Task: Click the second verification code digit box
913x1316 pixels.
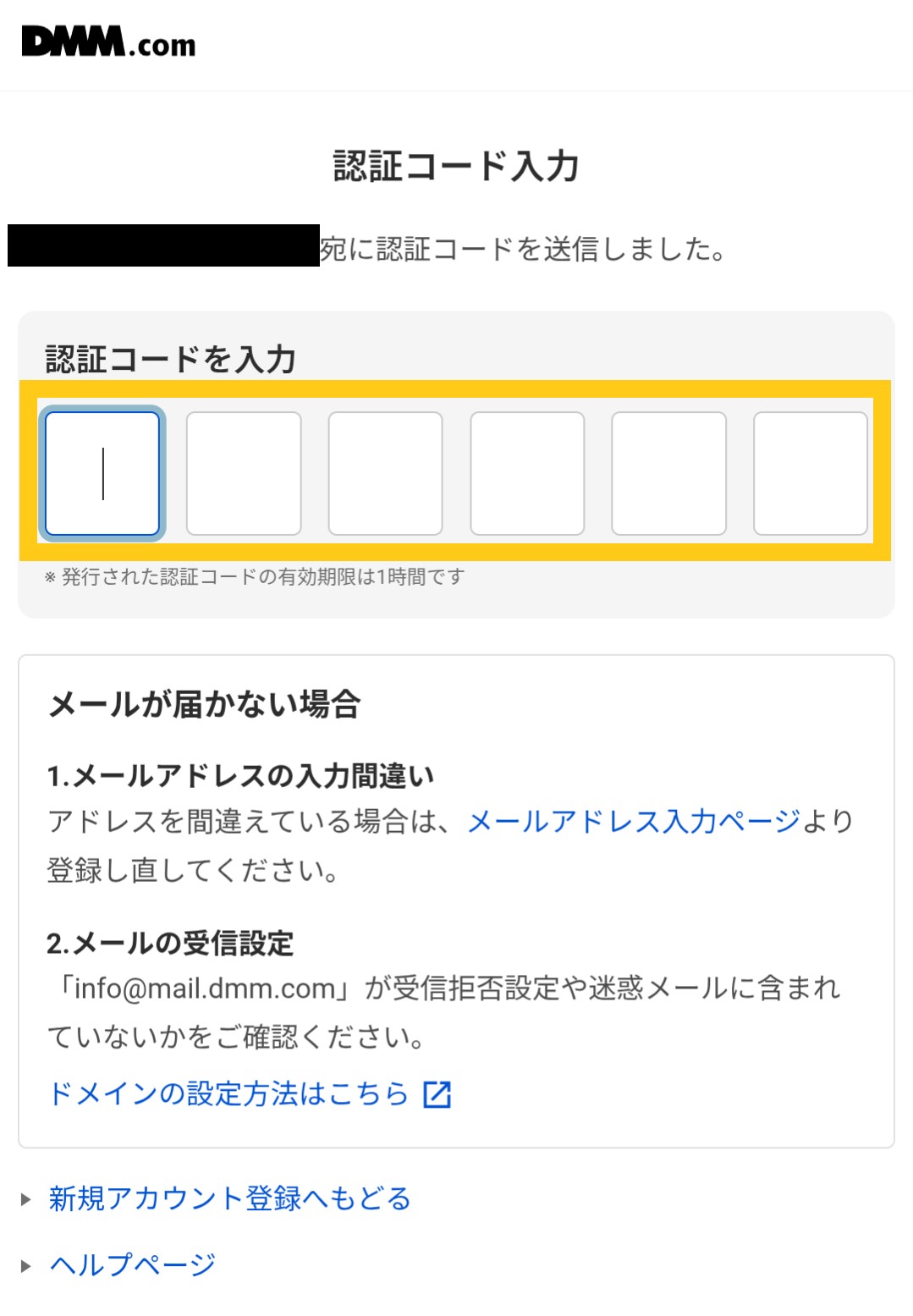Action: 244,474
